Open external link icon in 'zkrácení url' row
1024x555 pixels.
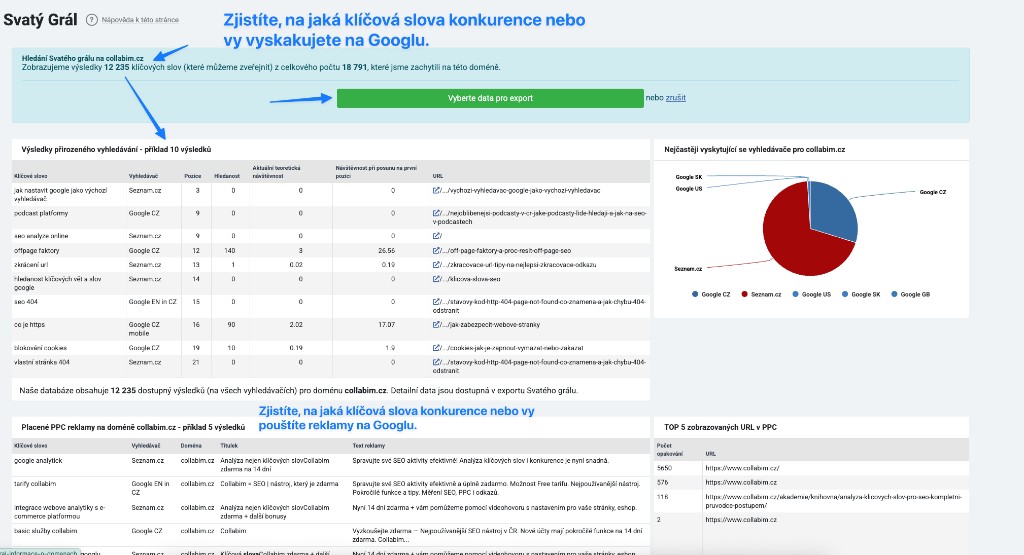[x=436, y=265]
